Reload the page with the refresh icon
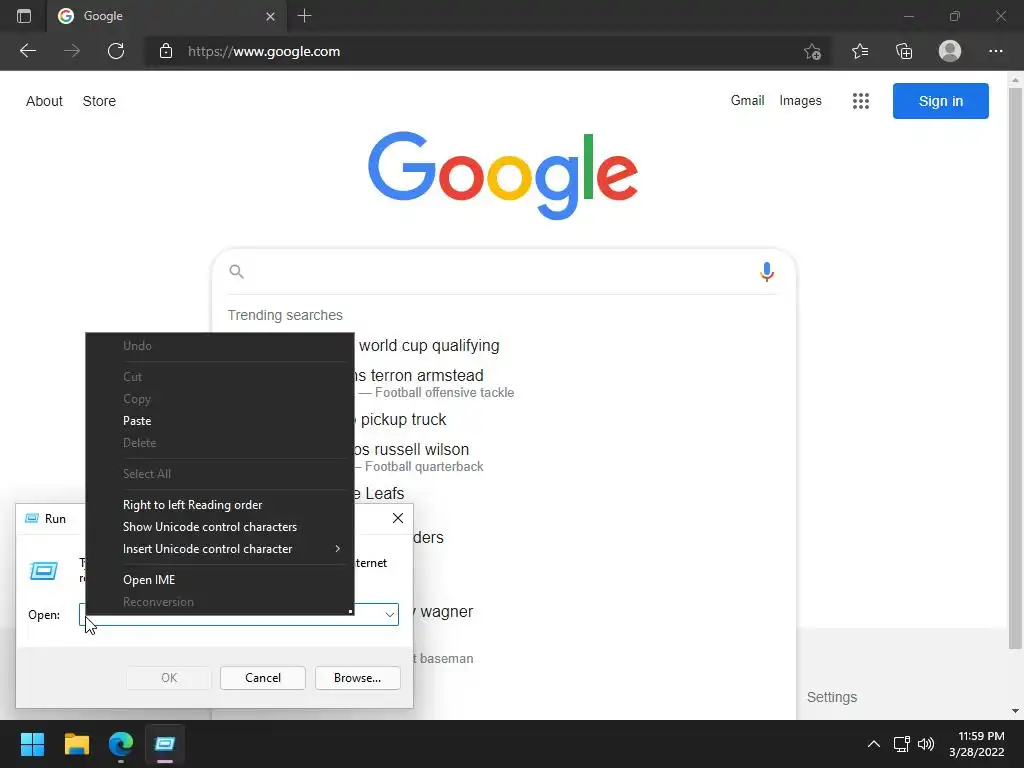1024x768 pixels. click(116, 51)
